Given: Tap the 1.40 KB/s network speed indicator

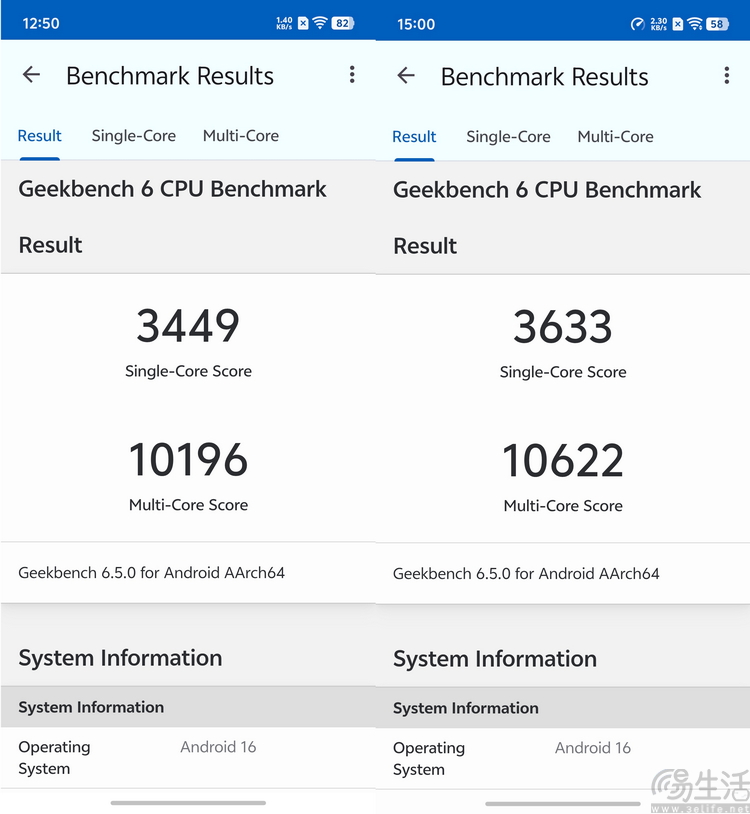Looking at the screenshot, I should click(x=284, y=23).
